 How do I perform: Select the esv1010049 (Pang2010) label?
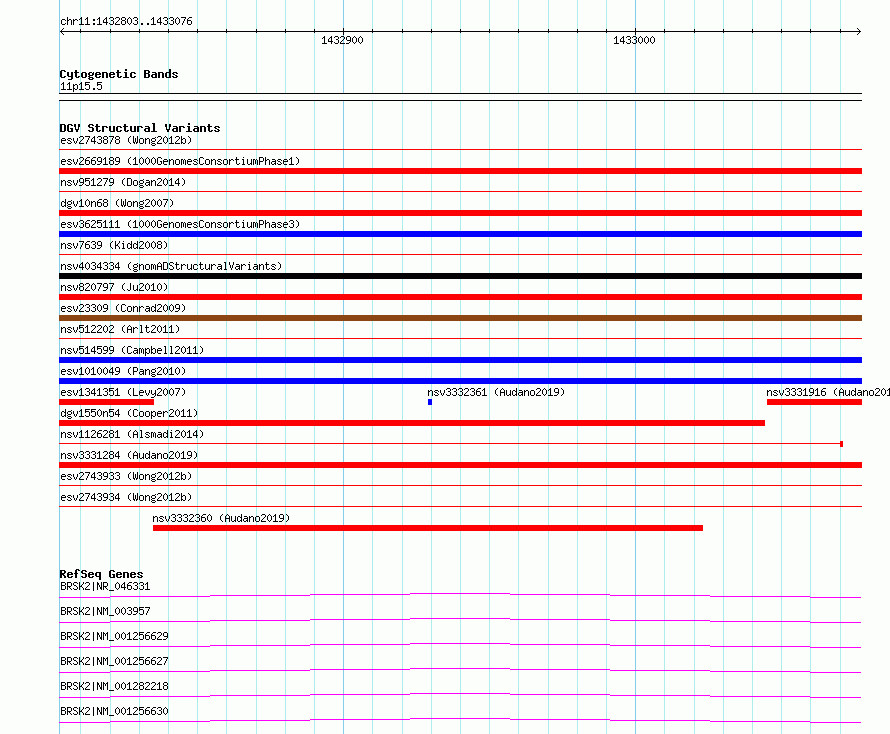123,371
